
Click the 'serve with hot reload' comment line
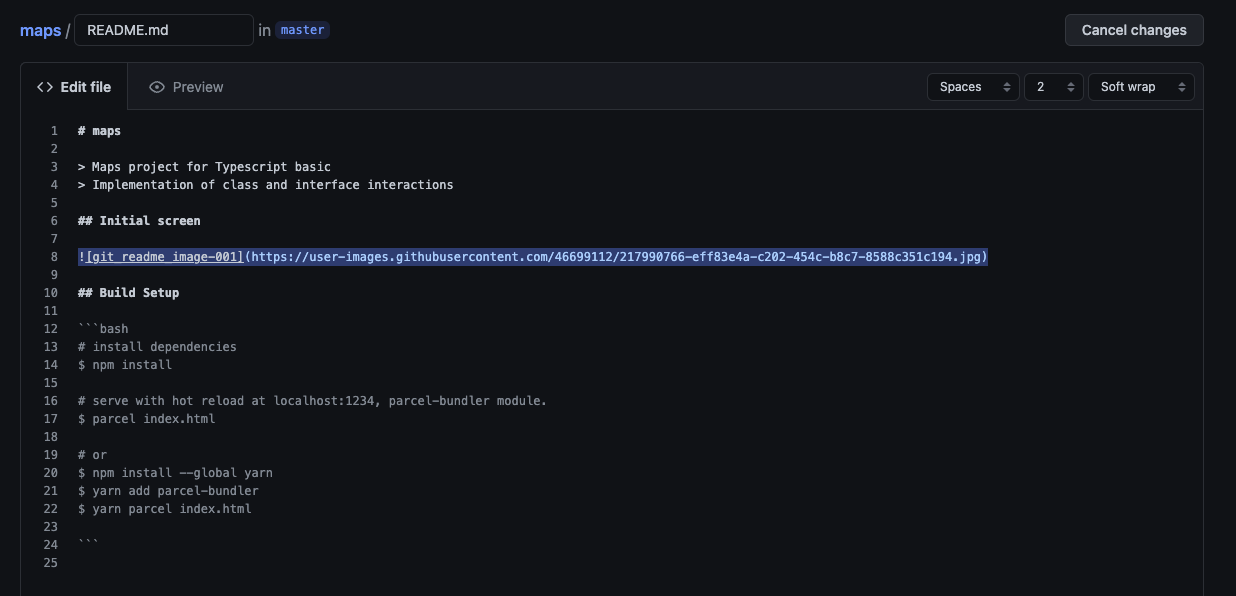(x=312, y=401)
